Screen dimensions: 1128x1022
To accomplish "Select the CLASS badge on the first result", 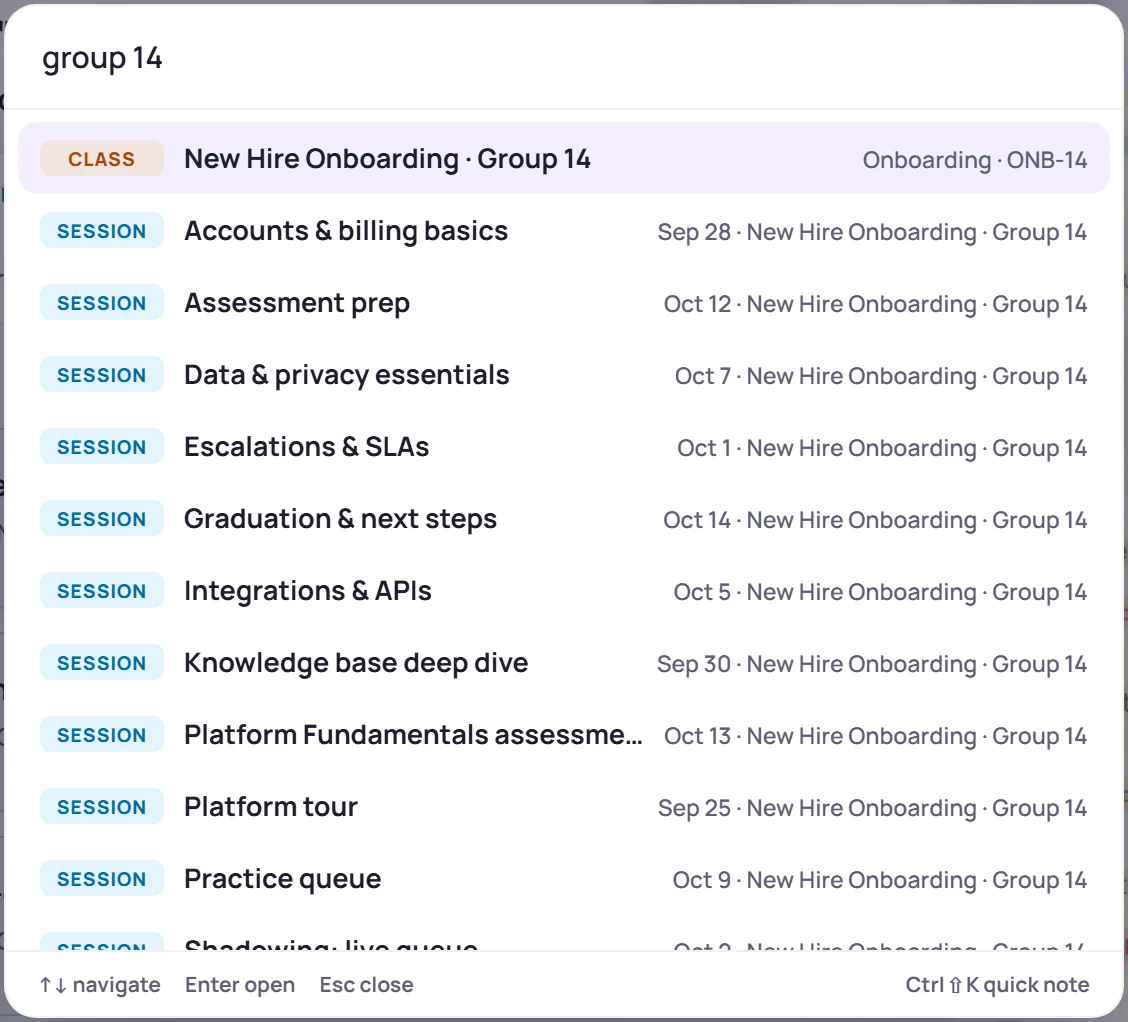I will coord(101,158).
